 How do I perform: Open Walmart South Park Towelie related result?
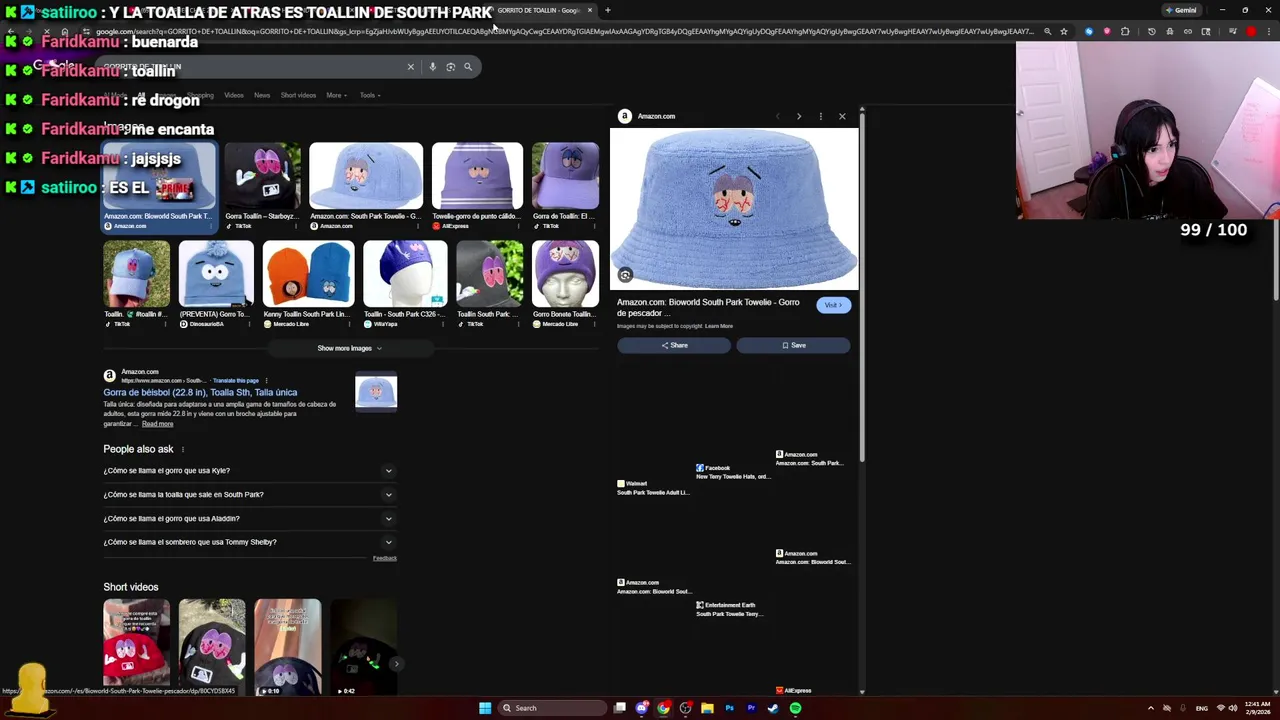coord(653,488)
